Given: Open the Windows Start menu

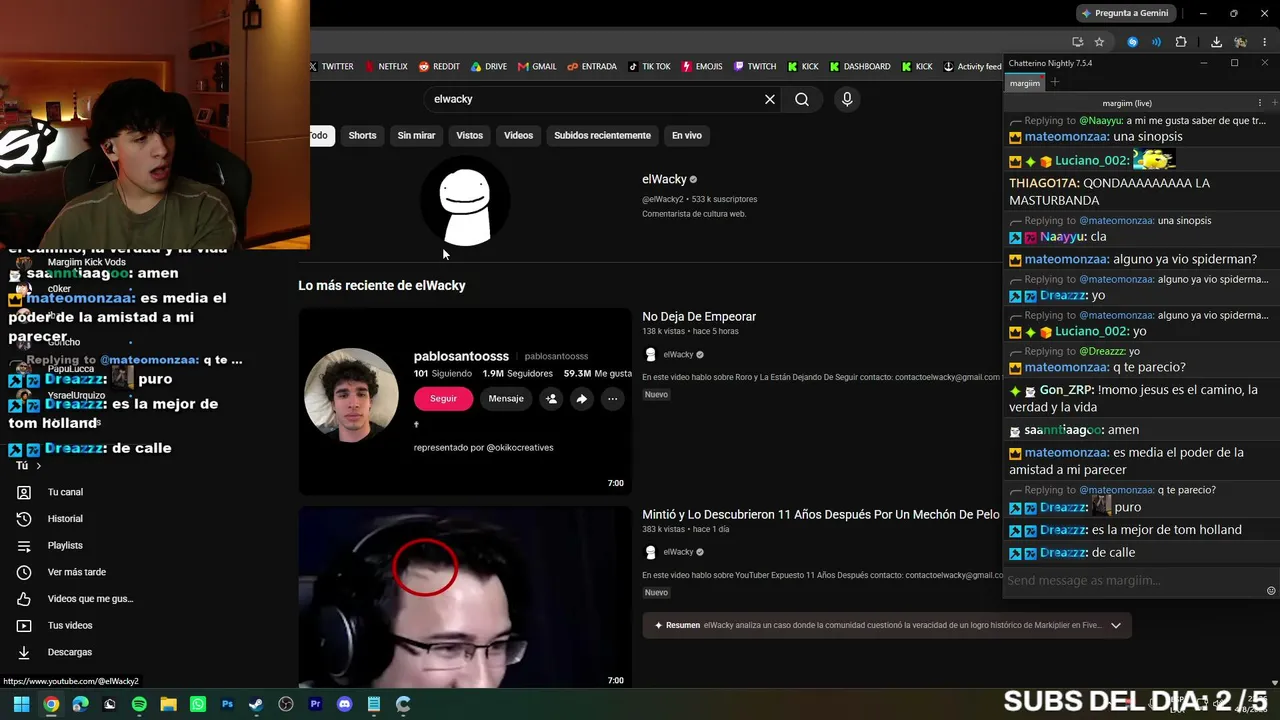Looking at the screenshot, I should [x=21, y=704].
